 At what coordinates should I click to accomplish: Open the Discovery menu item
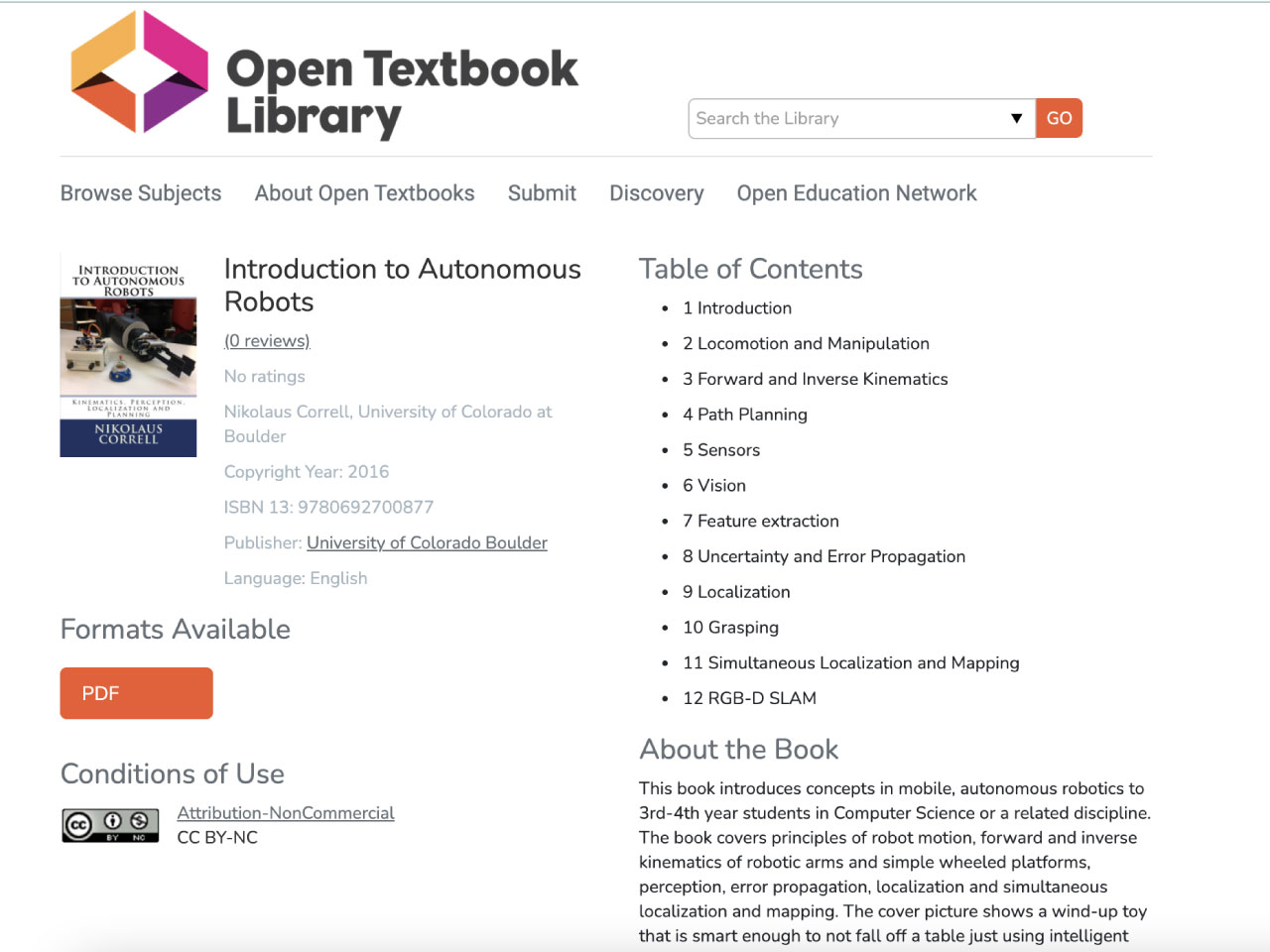click(657, 193)
